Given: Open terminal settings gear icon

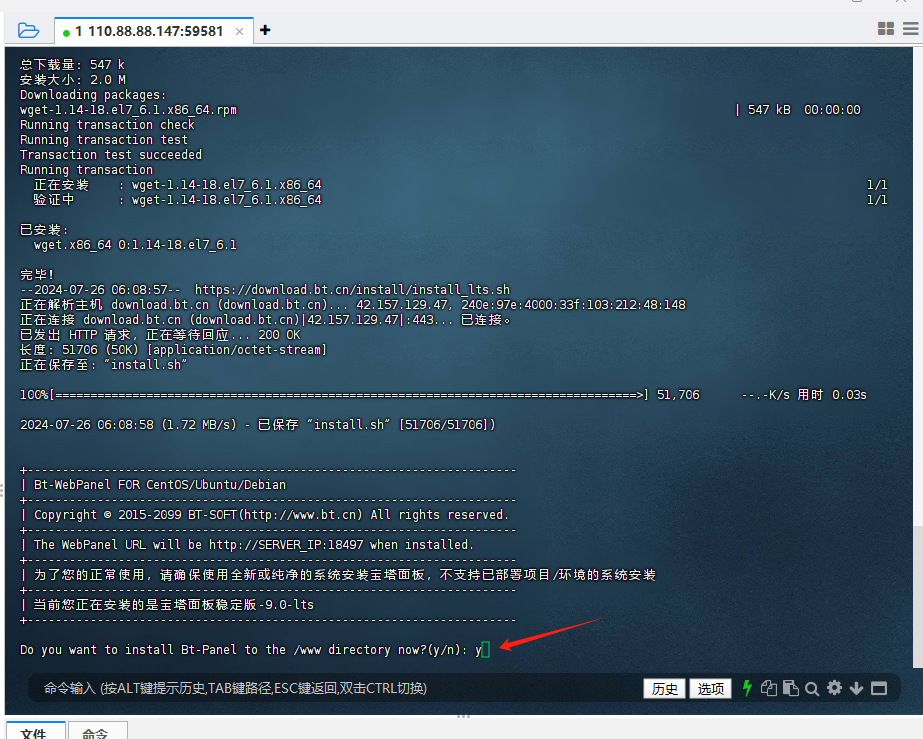Looking at the screenshot, I should 834,688.
